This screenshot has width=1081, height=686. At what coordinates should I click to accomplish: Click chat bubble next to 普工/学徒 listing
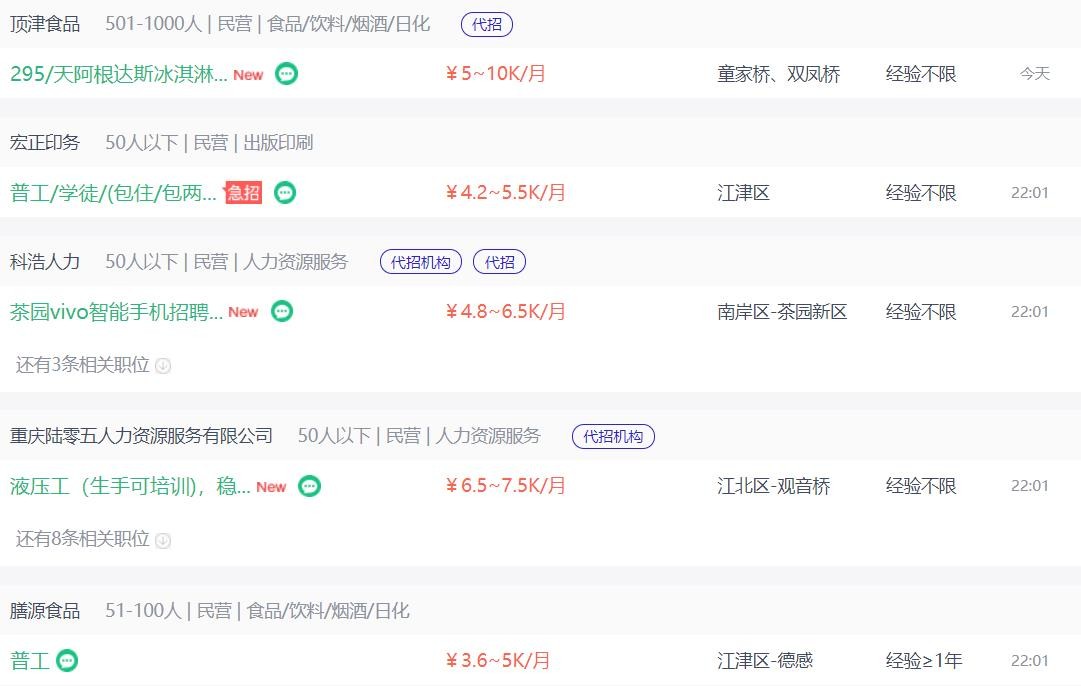tap(285, 192)
